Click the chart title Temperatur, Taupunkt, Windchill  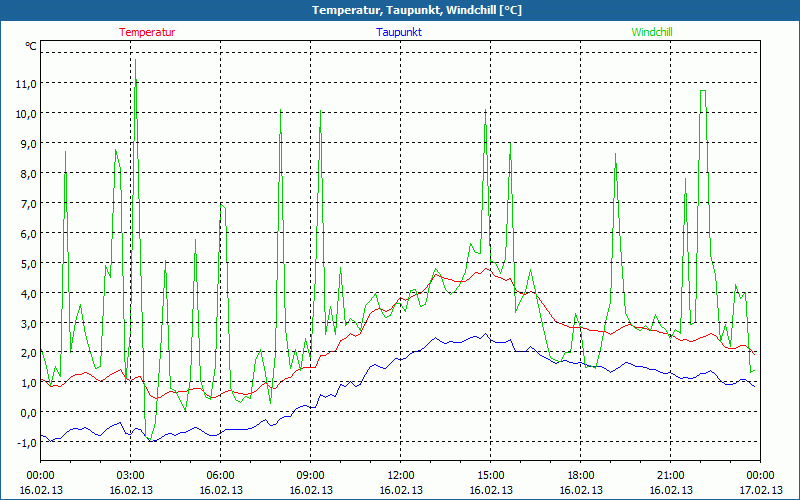[417, 10]
